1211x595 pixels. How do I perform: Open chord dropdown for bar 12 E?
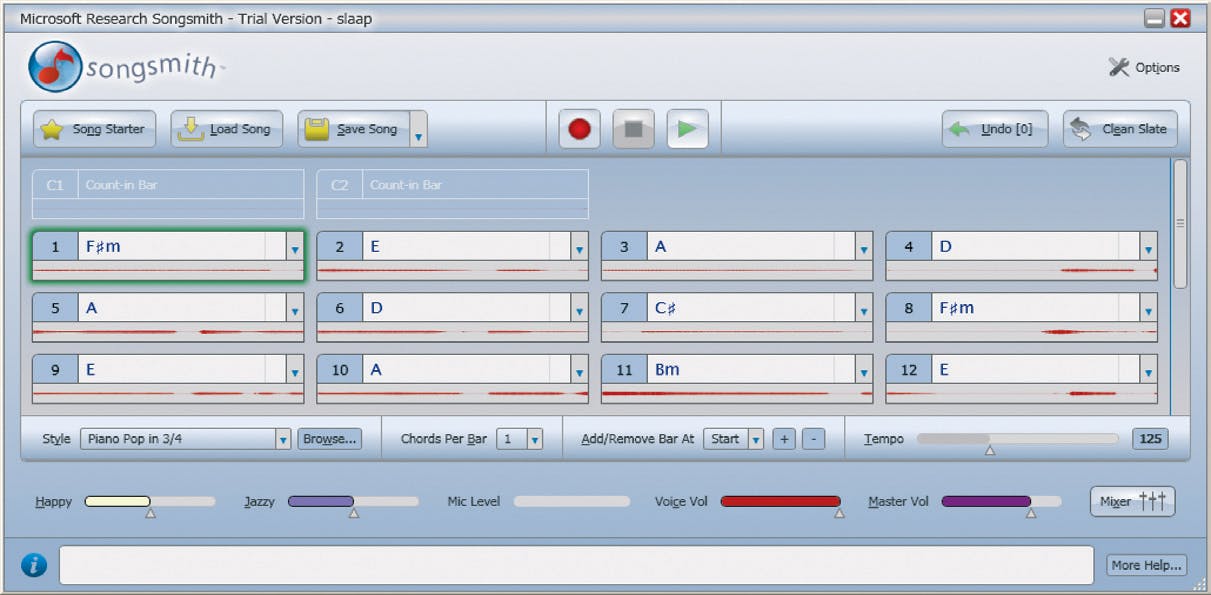1149,371
